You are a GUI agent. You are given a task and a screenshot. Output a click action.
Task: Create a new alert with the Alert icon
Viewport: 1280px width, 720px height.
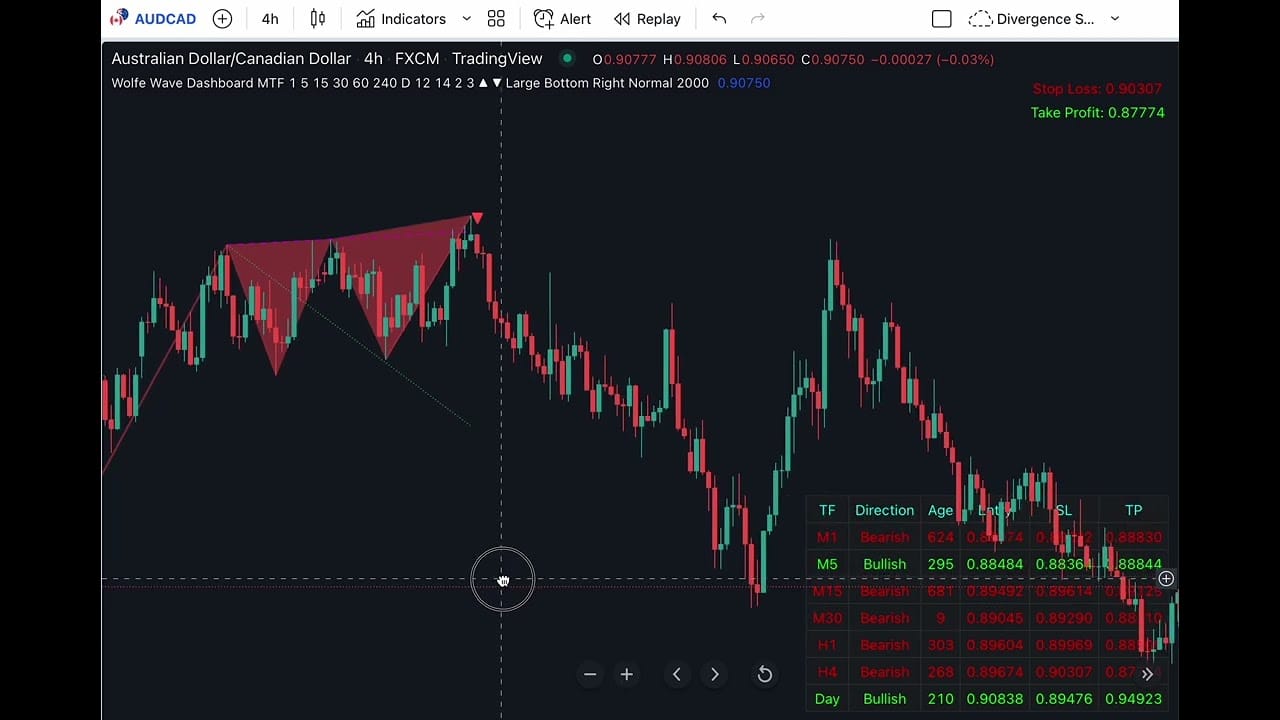point(562,18)
